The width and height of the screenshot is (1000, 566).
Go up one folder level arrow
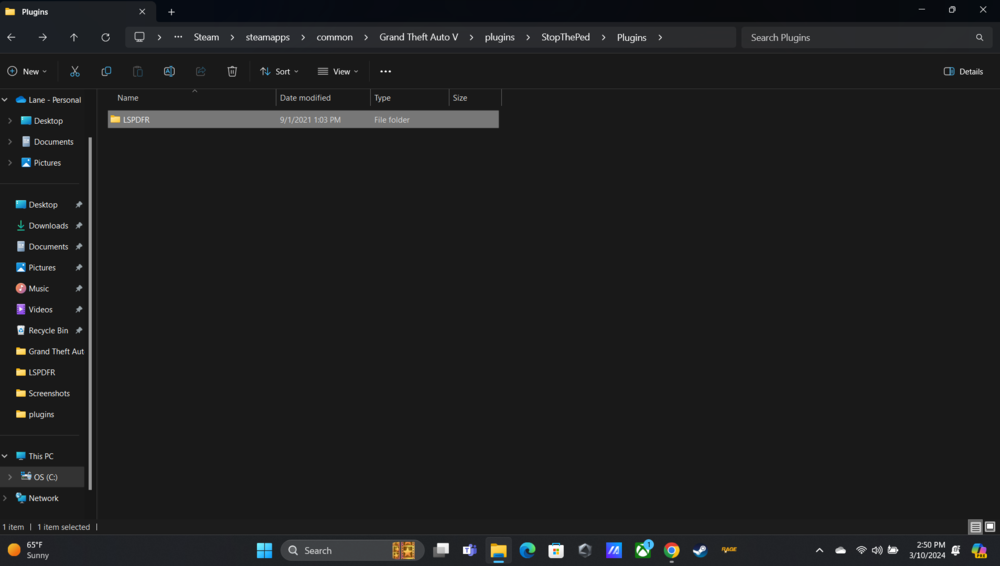[74, 38]
